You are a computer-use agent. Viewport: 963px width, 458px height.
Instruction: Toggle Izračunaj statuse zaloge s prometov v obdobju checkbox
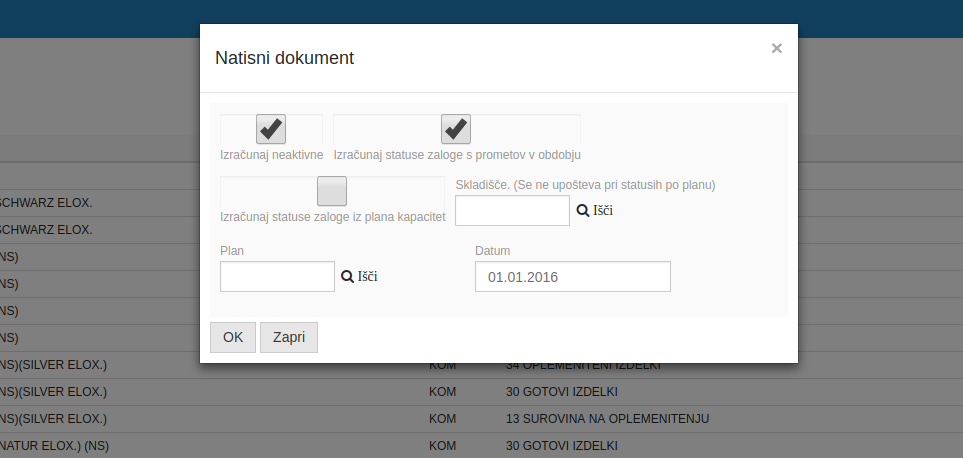(x=456, y=129)
